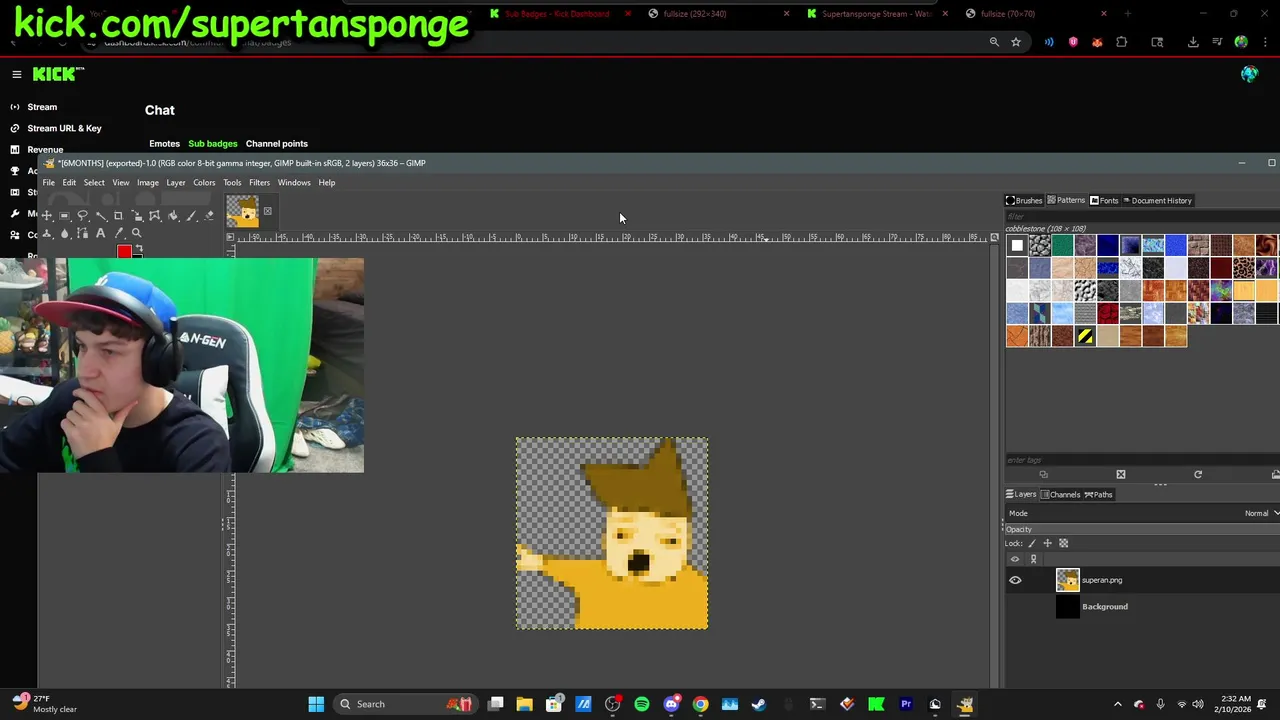
Task: Toggle lock alpha channel icon
Action: pyautogui.click(x=1063, y=543)
